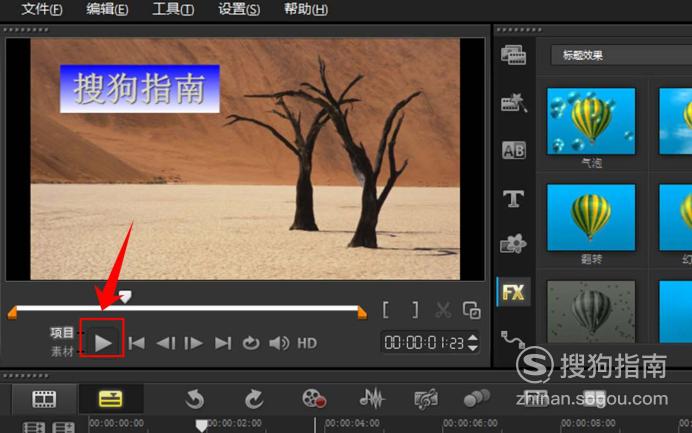Click the preview scrubber handle
Screen dimensions: 692x433
coord(125,296)
